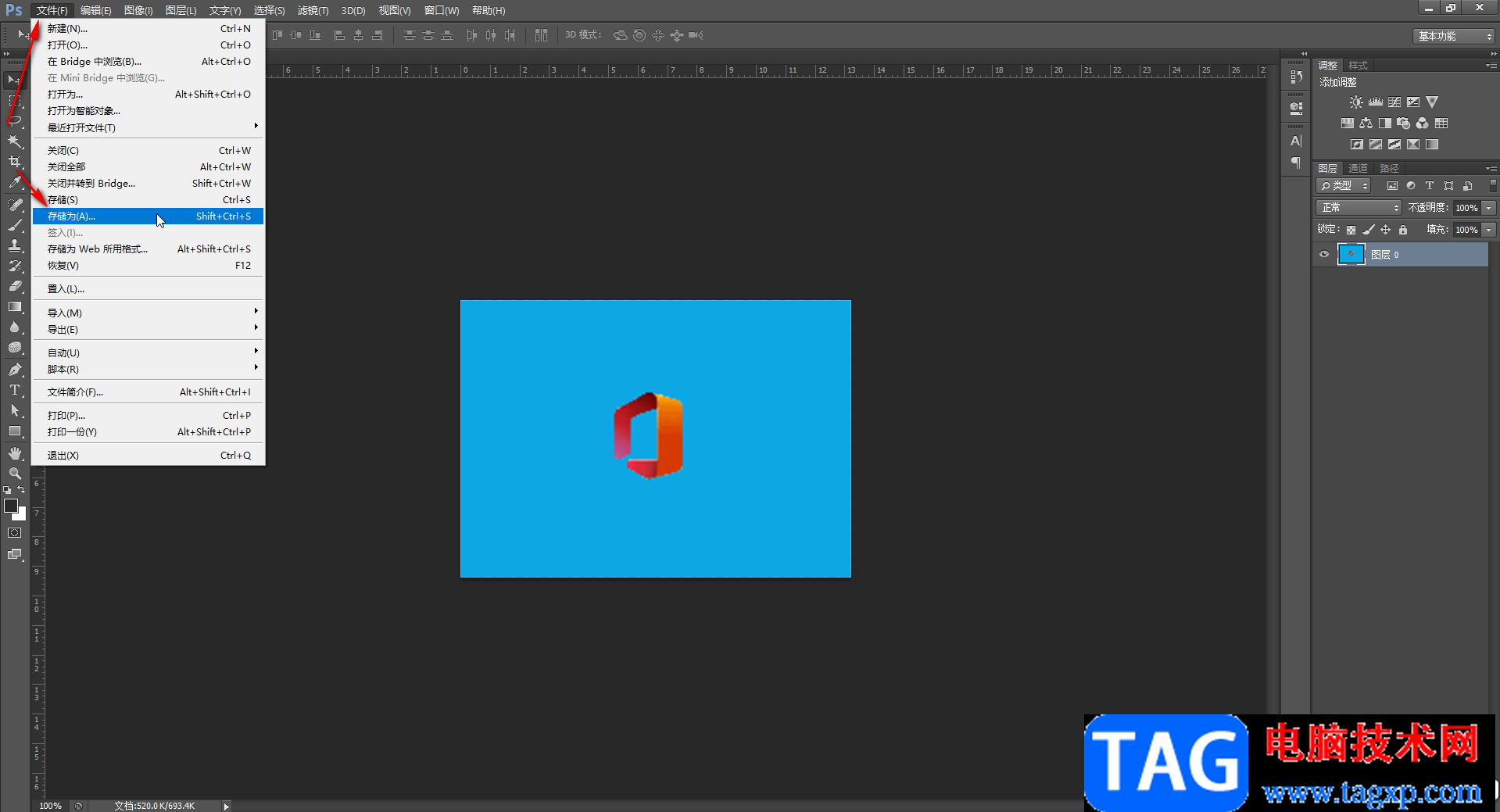The width and height of the screenshot is (1500, 812).
Task: Select the Sponge tool
Action: pyautogui.click(x=14, y=347)
